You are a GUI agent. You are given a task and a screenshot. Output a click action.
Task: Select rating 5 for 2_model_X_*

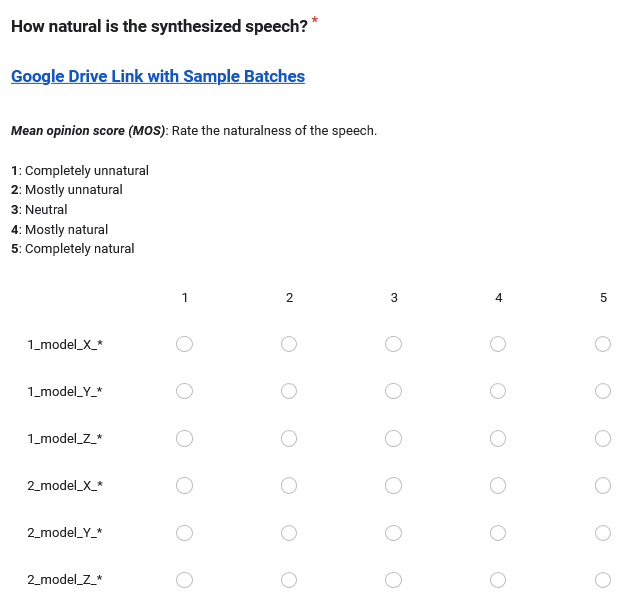point(603,485)
